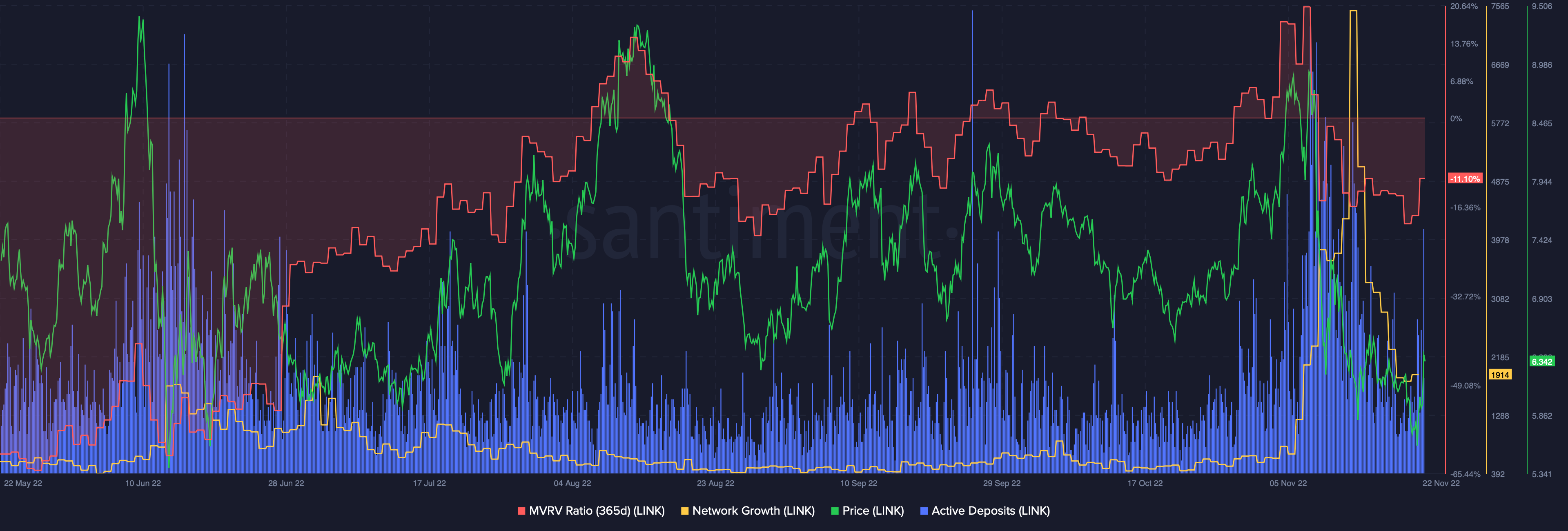Screen dimensions: 1568x531
Task: Toggle the MVRV Ratio (365d) (LINK) legend label
Action: [597, 511]
